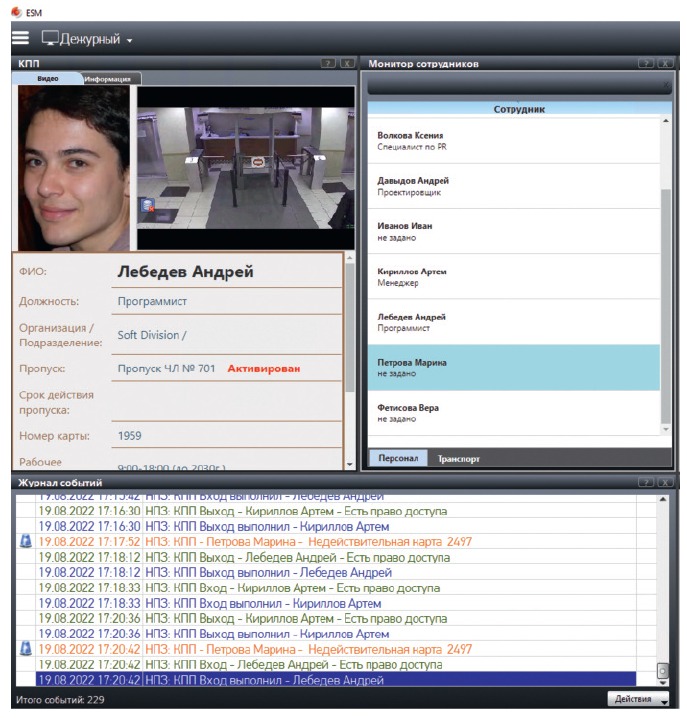
Task: Click the camera status icon in video
Action: coord(147,206)
